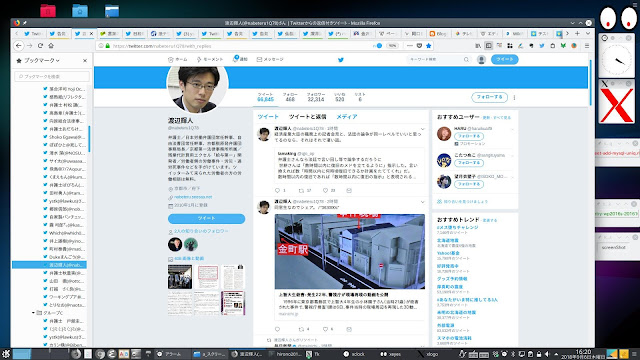The image size is (640, 360).
Task: Open Twitter メッセージ
Action: (x=270, y=60)
